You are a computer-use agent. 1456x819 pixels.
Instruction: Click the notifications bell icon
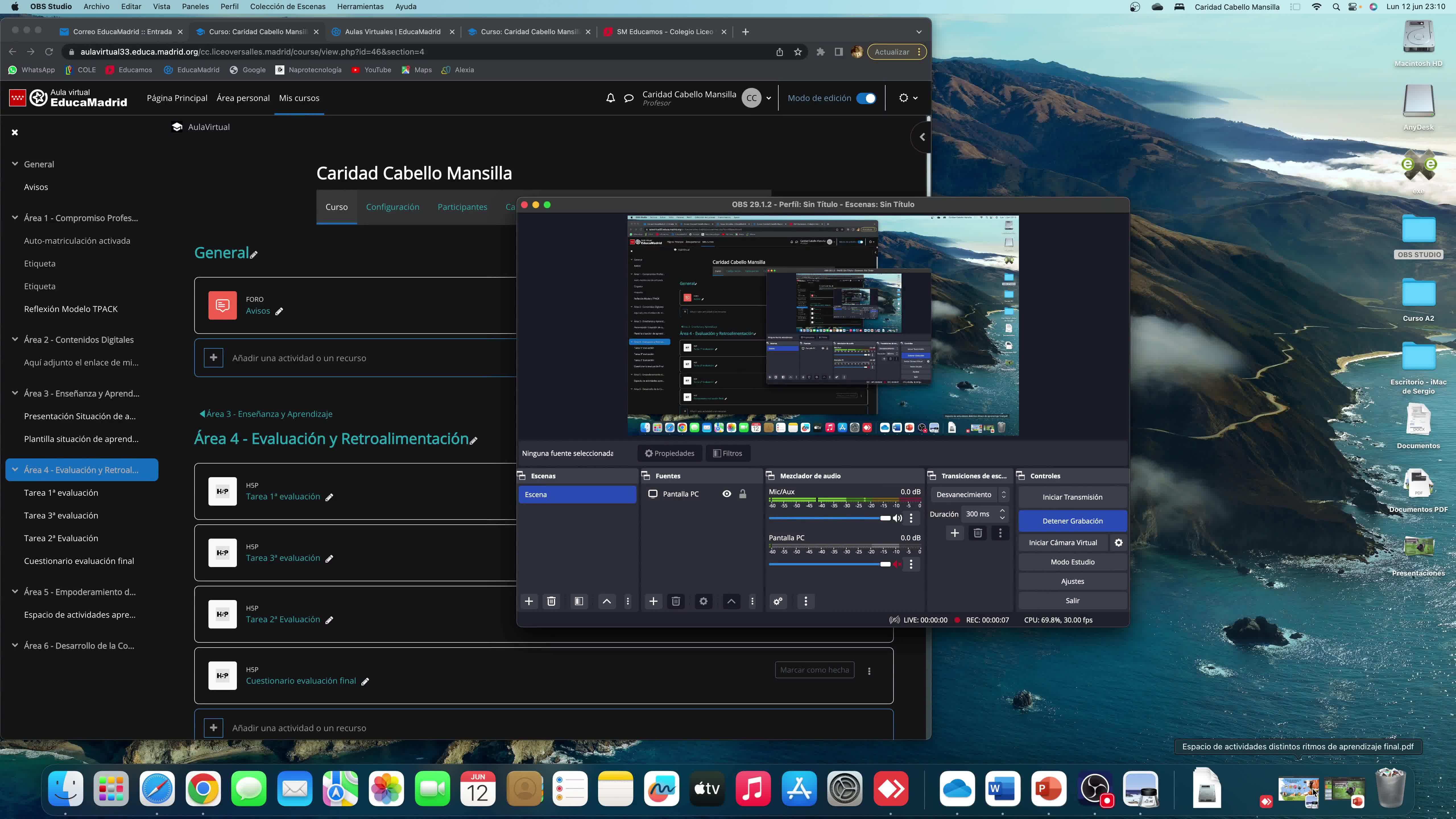click(x=611, y=98)
